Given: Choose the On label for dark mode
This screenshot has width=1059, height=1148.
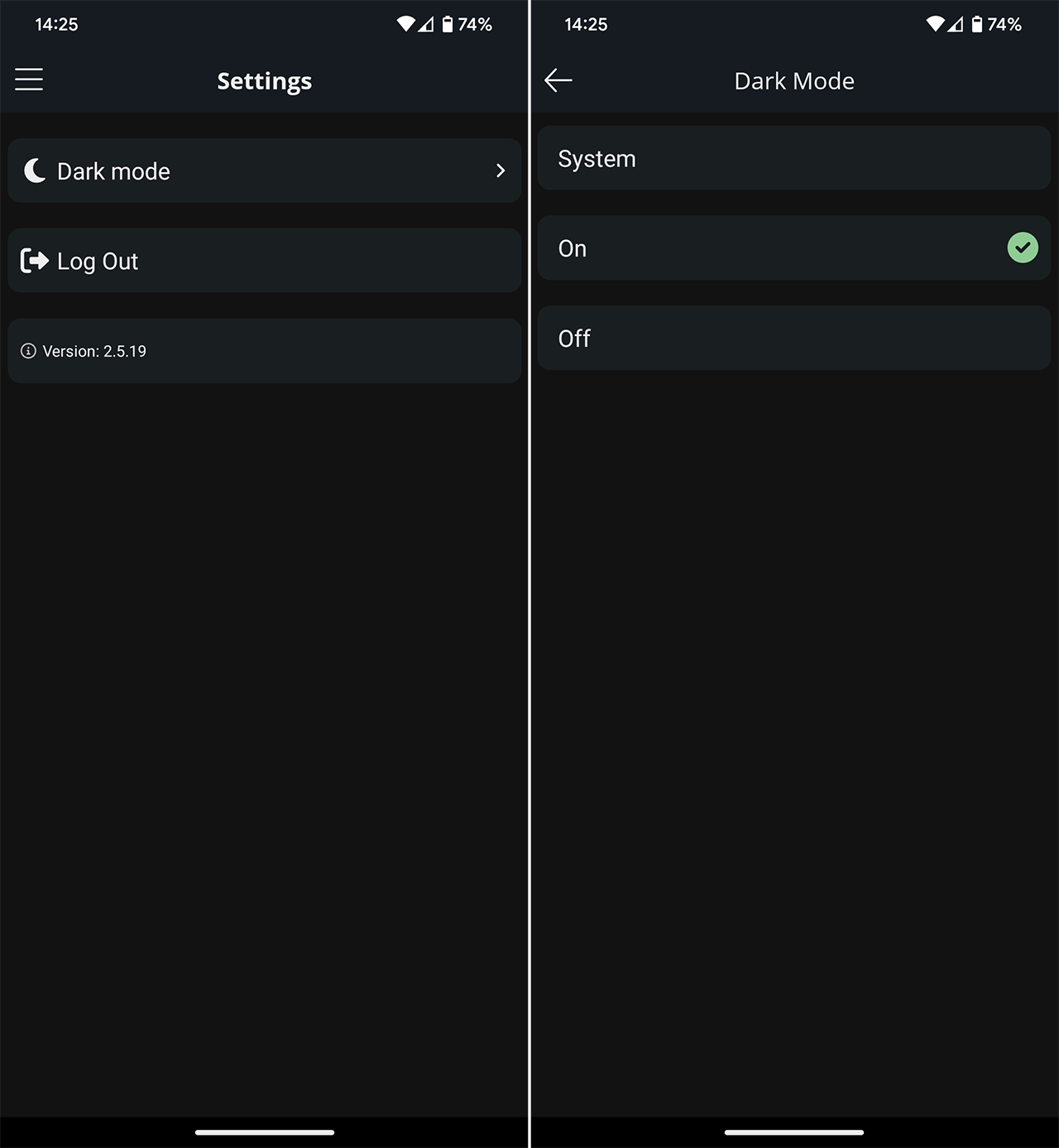Looking at the screenshot, I should point(573,248).
